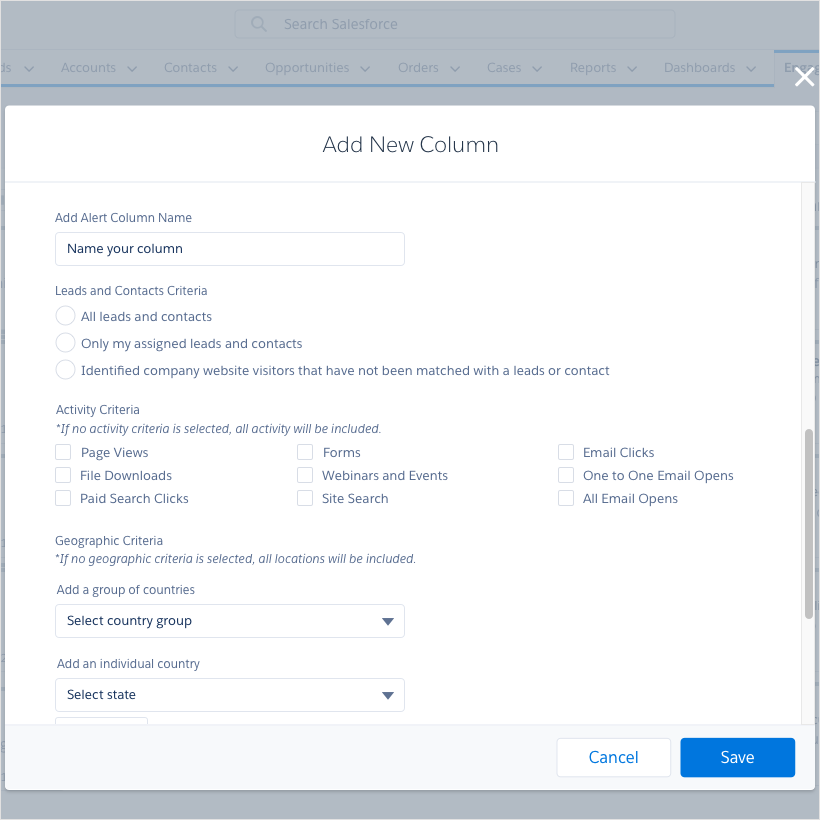Expand the Reports tab chevron

pos(632,68)
